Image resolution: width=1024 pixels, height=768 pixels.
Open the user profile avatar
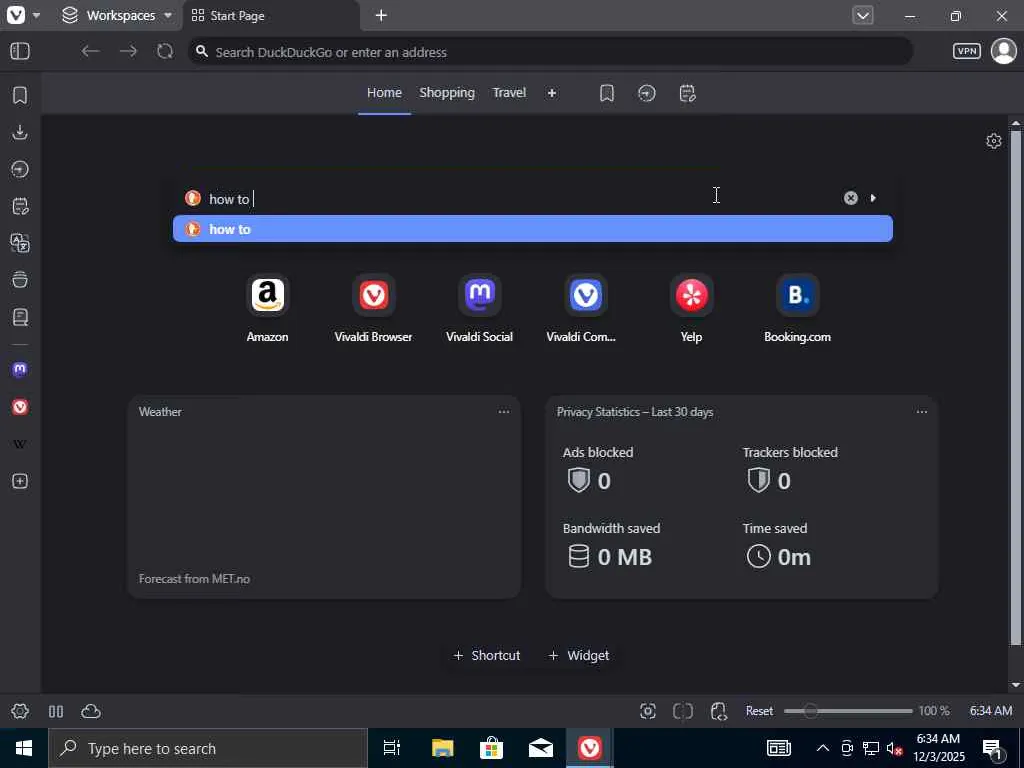(x=1004, y=51)
